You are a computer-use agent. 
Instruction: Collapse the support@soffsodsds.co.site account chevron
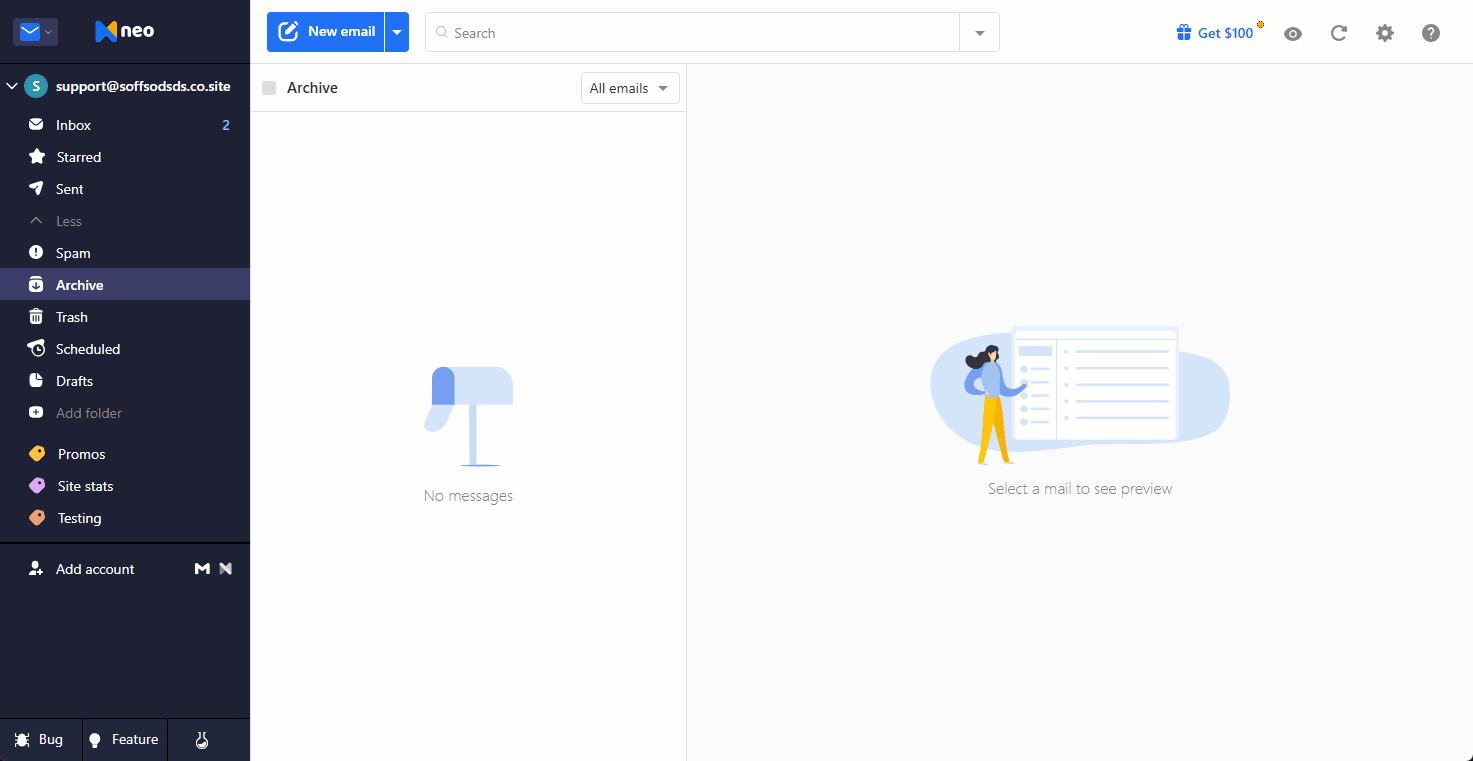pos(12,86)
